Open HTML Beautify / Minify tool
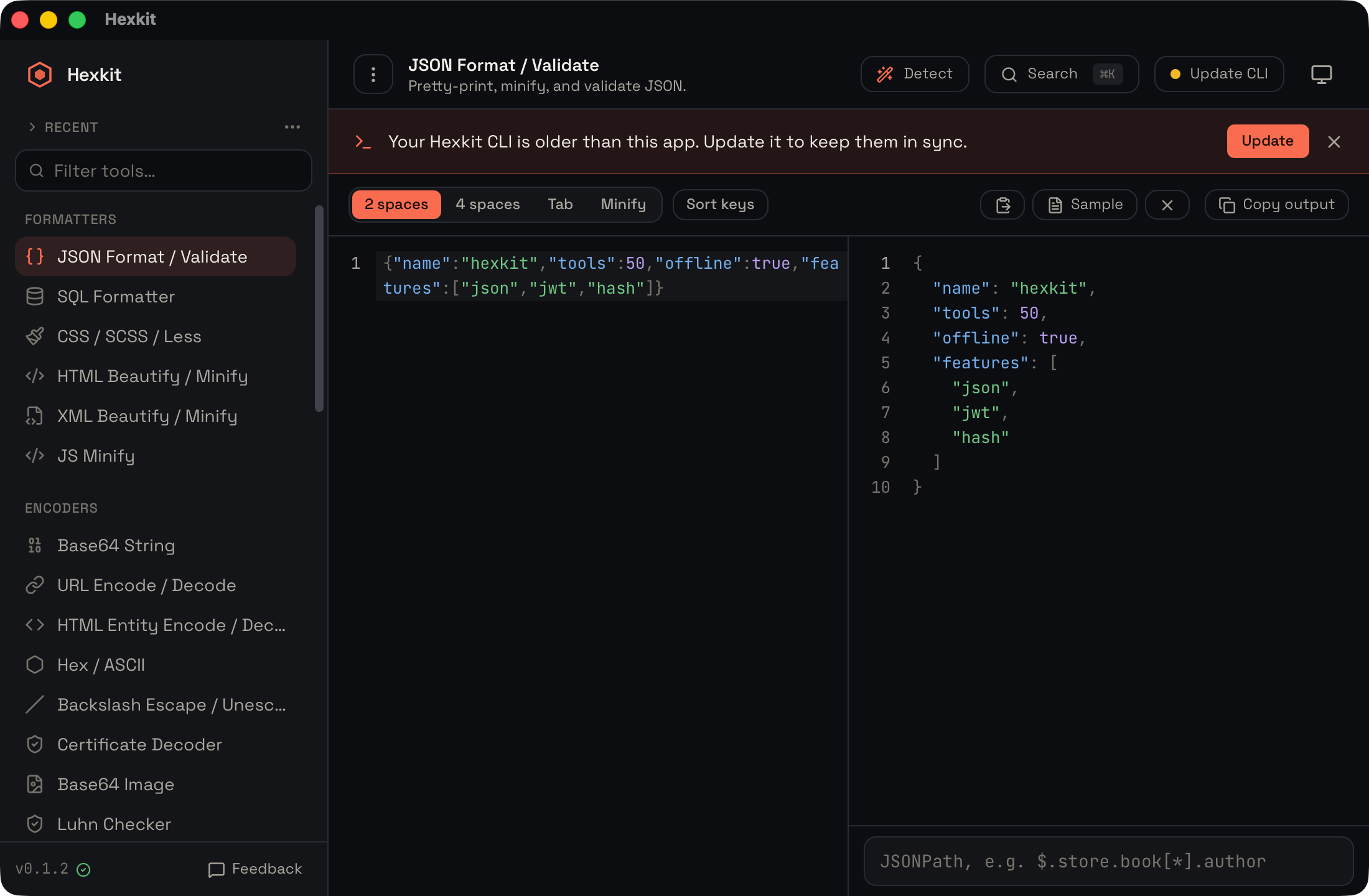Screen dimensions: 1369x896 click(156, 376)
